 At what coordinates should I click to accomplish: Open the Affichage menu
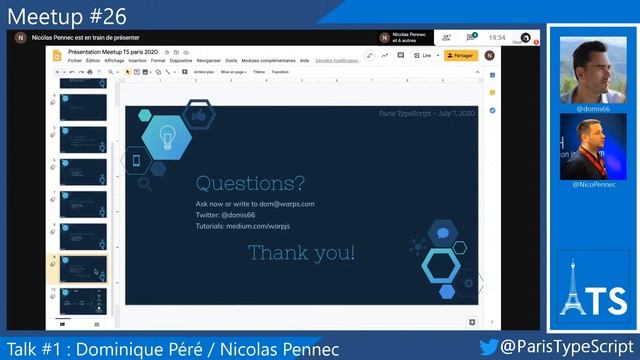114,60
